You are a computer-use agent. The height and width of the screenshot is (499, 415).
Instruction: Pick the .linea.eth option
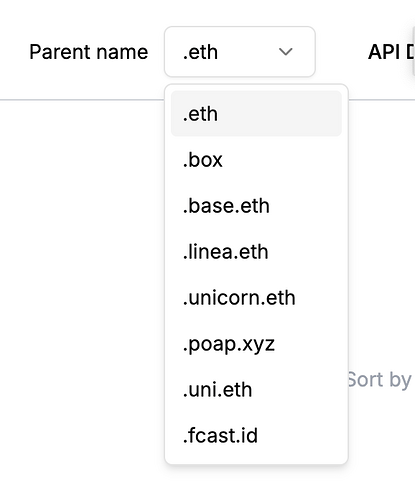tap(256, 251)
